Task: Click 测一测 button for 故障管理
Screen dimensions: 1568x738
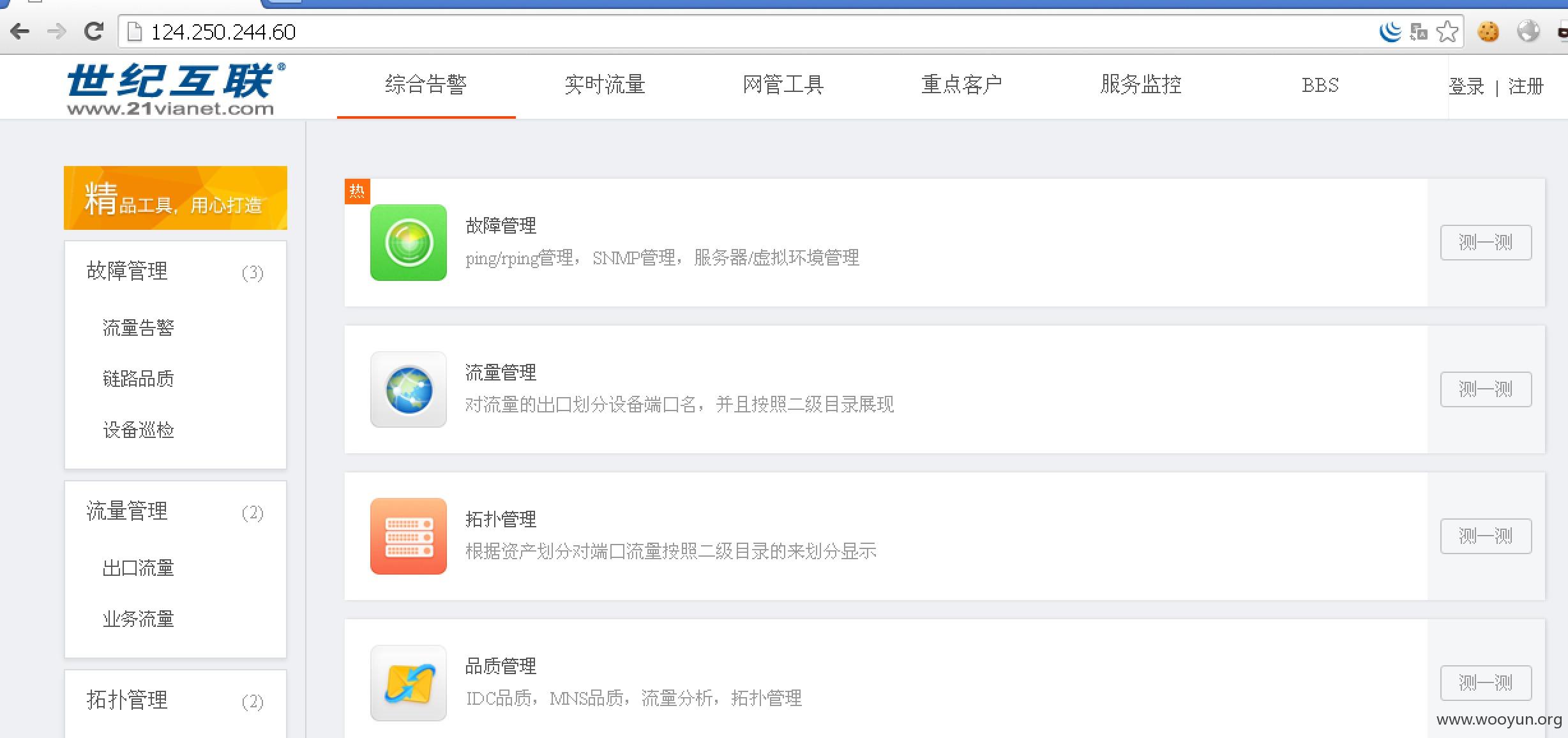Action: [1486, 243]
